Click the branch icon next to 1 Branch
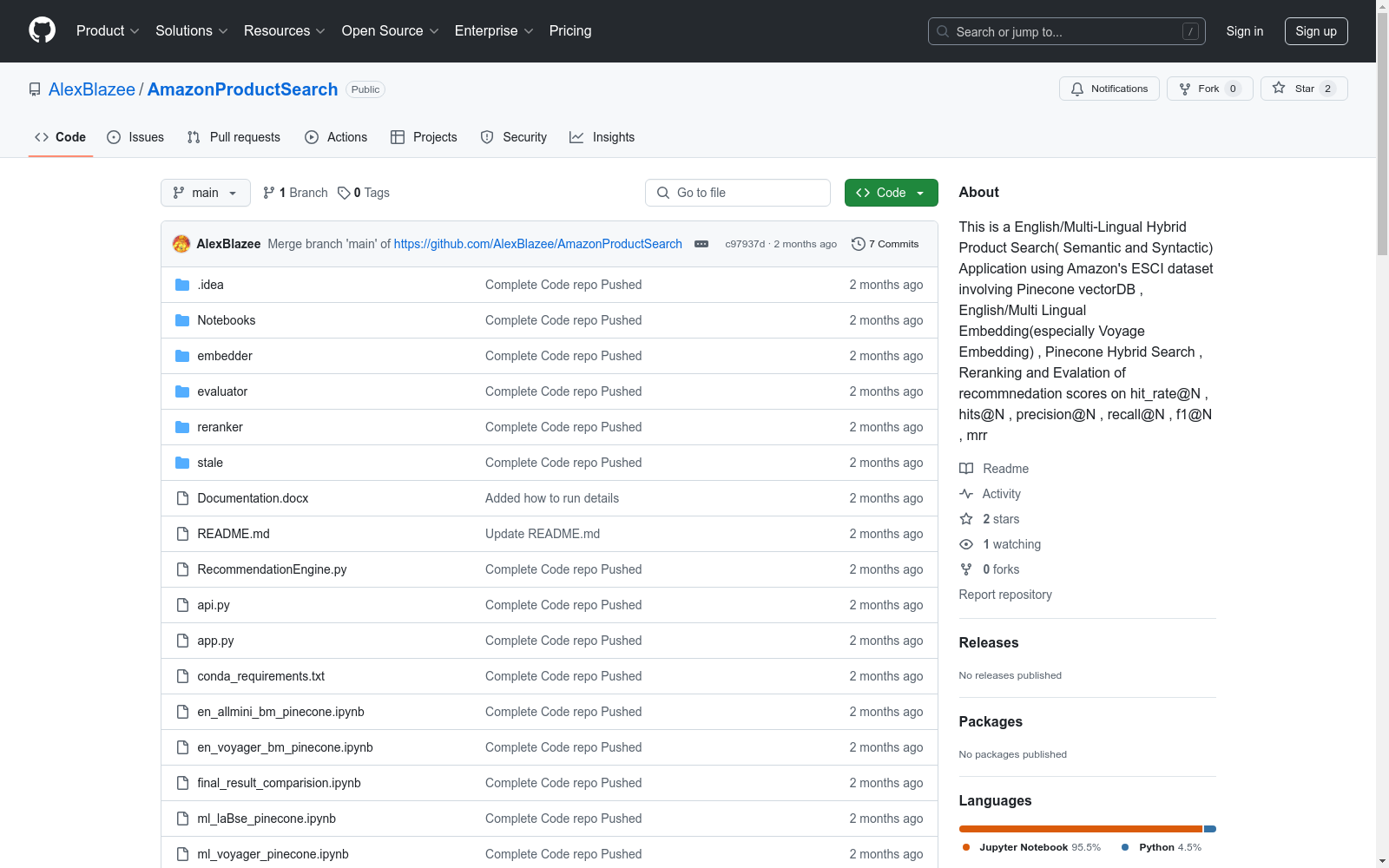The height and width of the screenshot is (868, 1389). [x=269, y=193]
